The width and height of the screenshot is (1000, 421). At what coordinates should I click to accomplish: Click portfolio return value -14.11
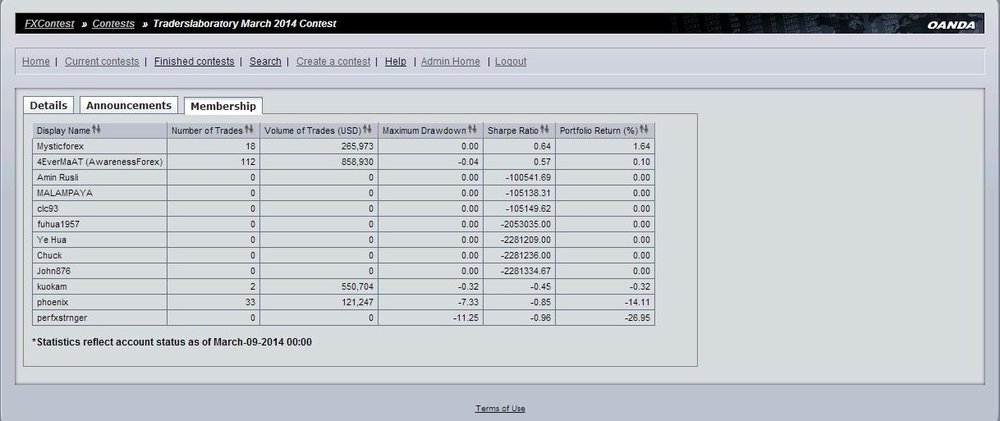[x=638, y=302]
